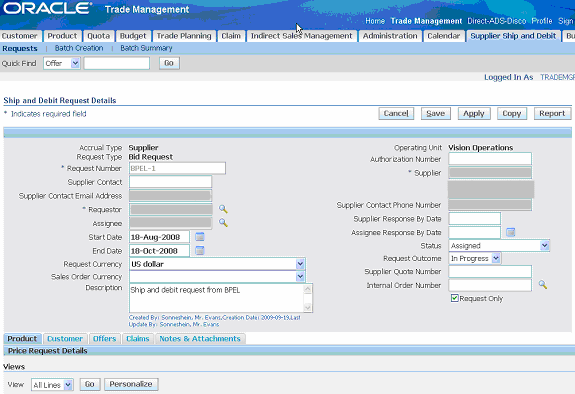Viewport: 575px width, 394px height.
Task: Click Cancel button
Action: tap(396, 113)
